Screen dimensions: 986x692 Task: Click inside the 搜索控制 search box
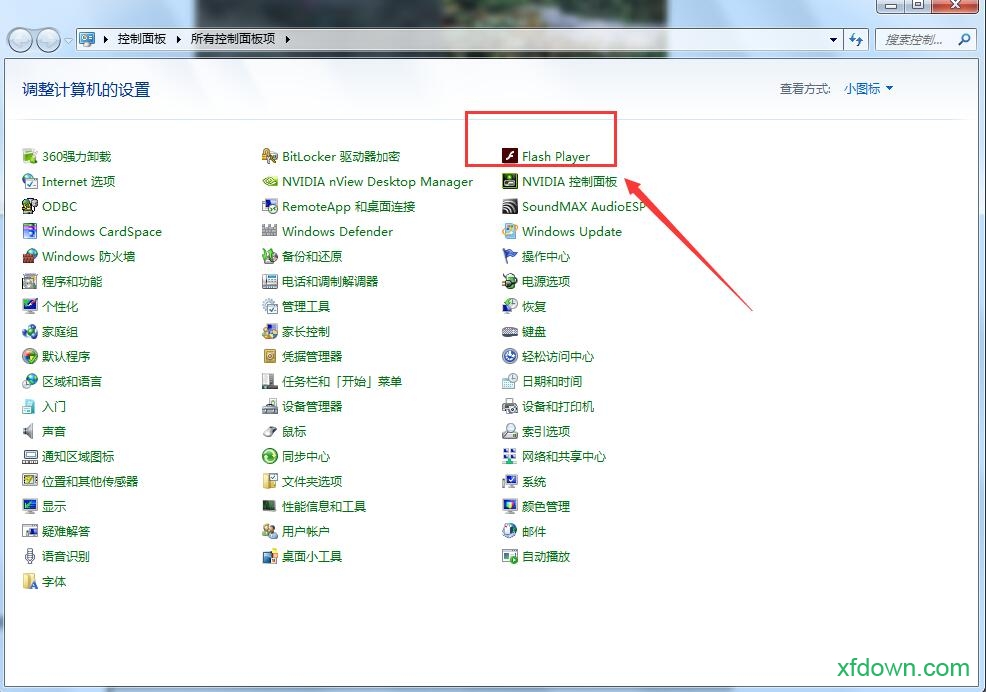tap(915, 39)
